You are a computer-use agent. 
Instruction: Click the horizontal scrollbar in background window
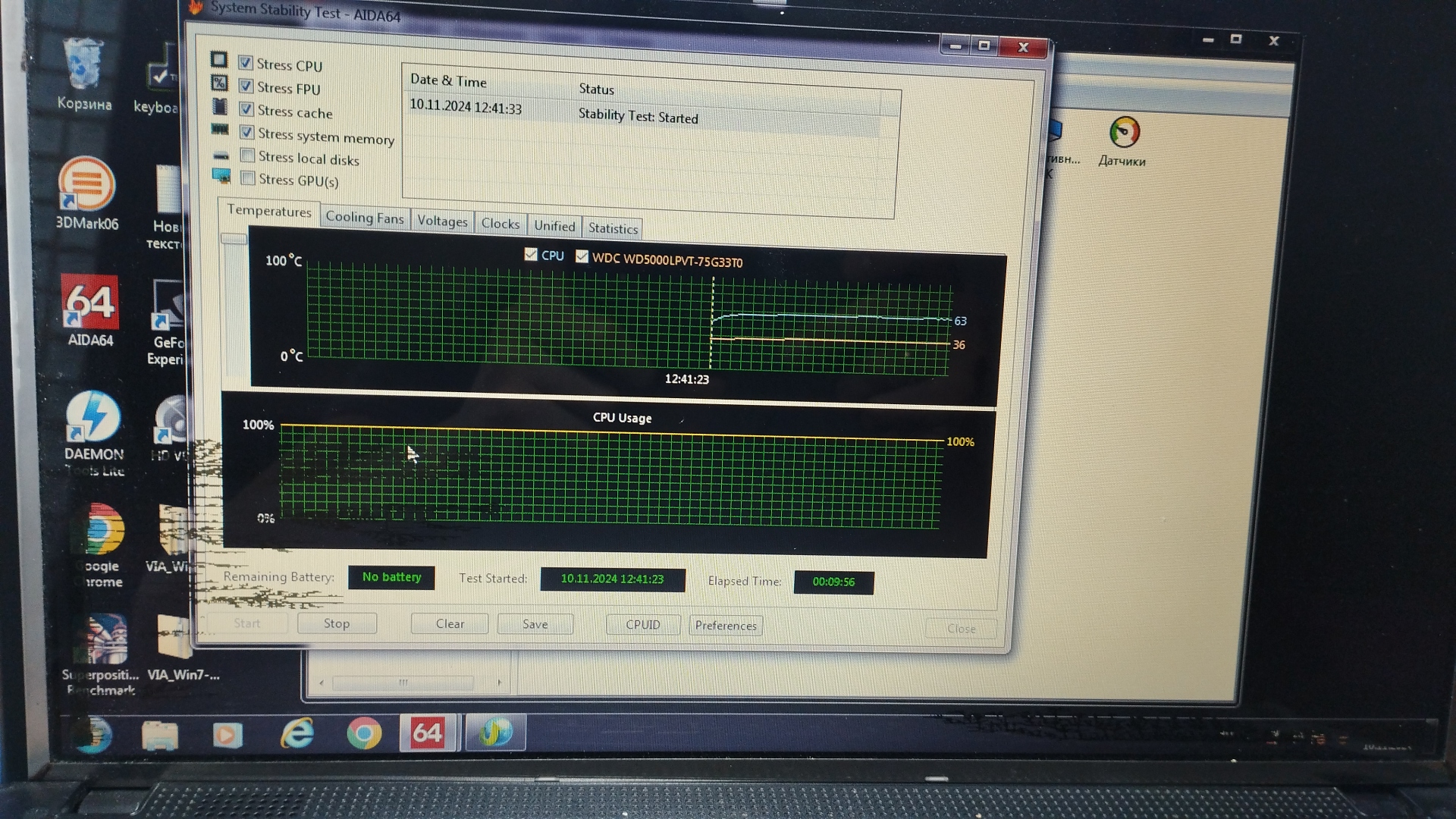pyautogui.click(x=404, y=682)
